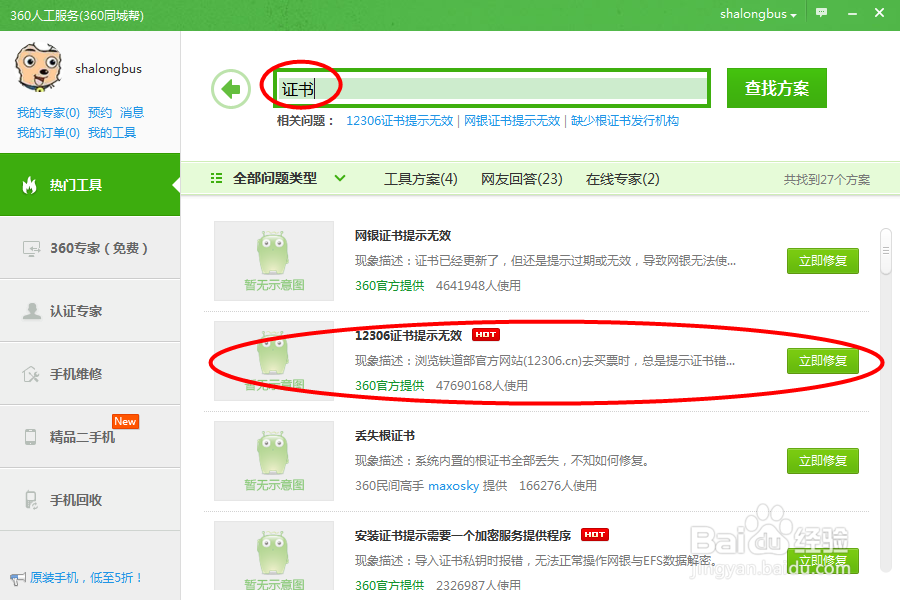900x600 pixels.
Task: Click the flame icon next to 热门工具
Action: coord(29,185)
